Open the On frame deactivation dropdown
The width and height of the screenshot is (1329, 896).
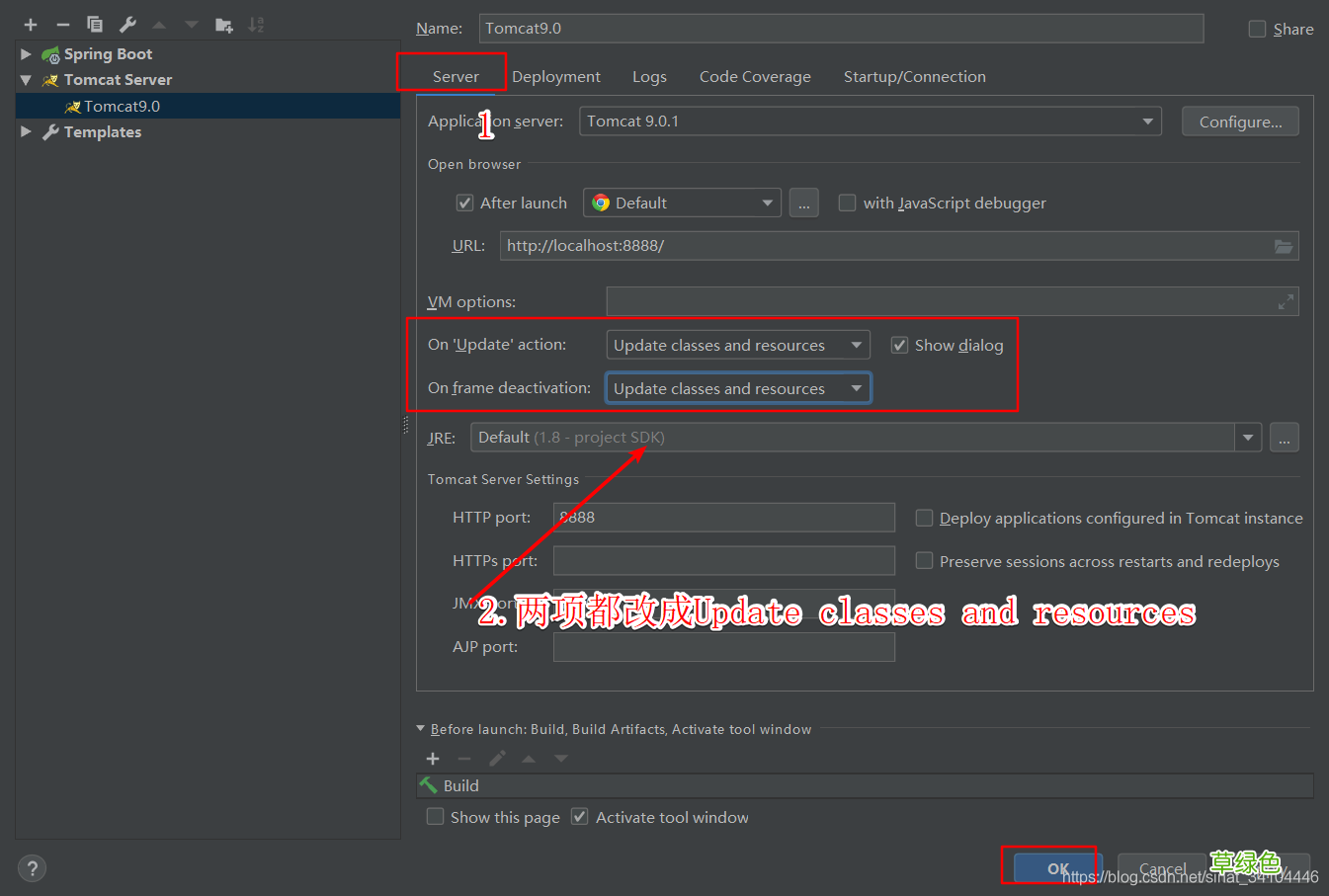tap(856, 387)
